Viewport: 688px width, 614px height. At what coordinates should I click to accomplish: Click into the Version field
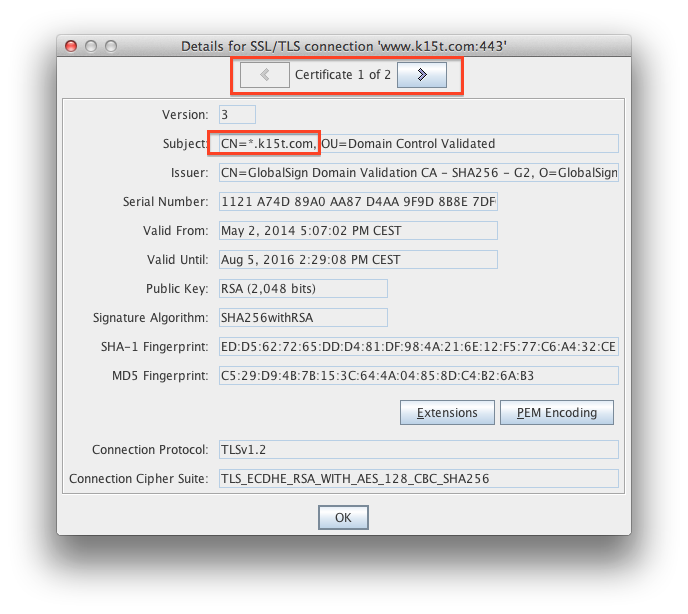pyautogui.click(x=237, y=115)
